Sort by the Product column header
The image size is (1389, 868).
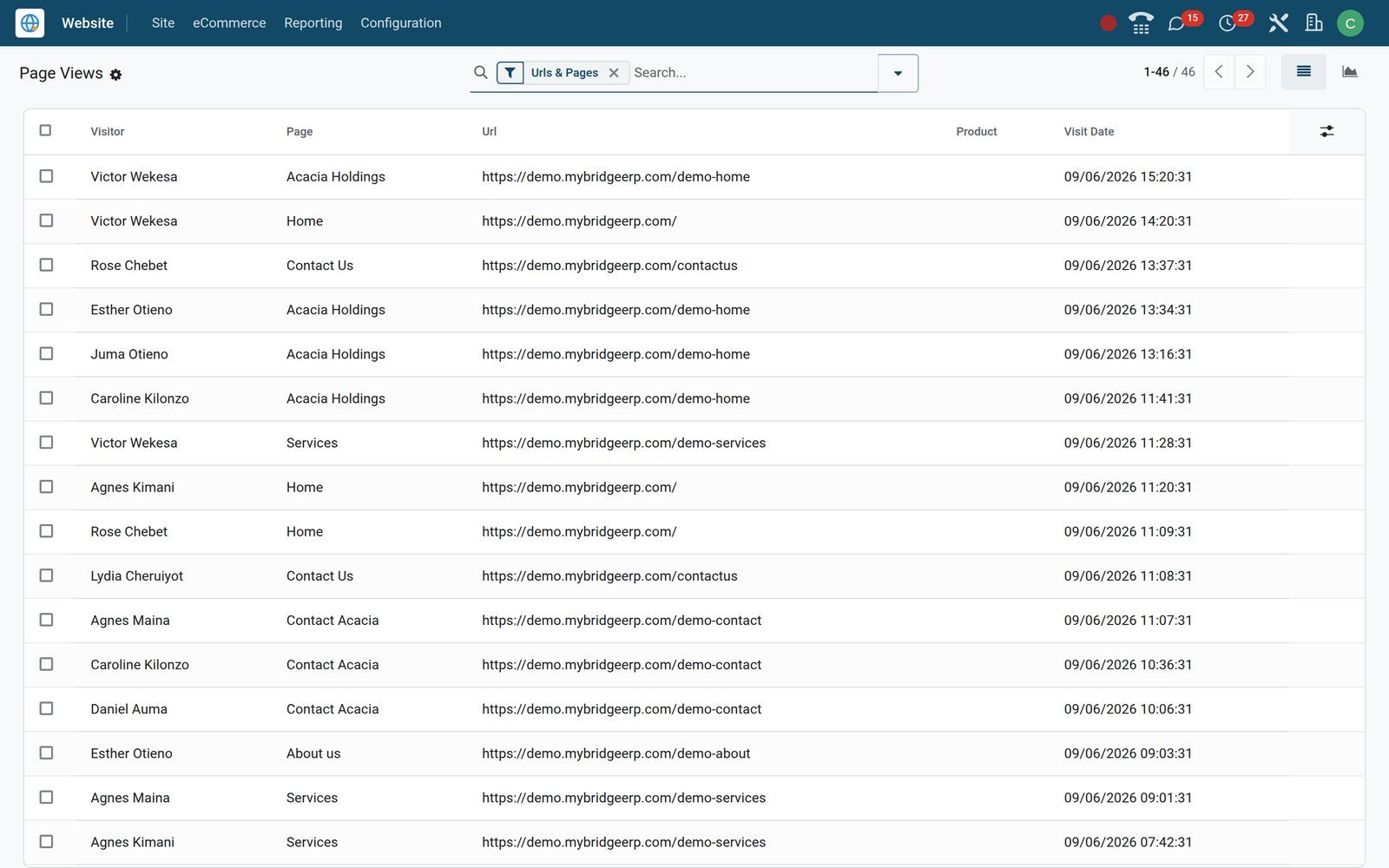(977, 132)
